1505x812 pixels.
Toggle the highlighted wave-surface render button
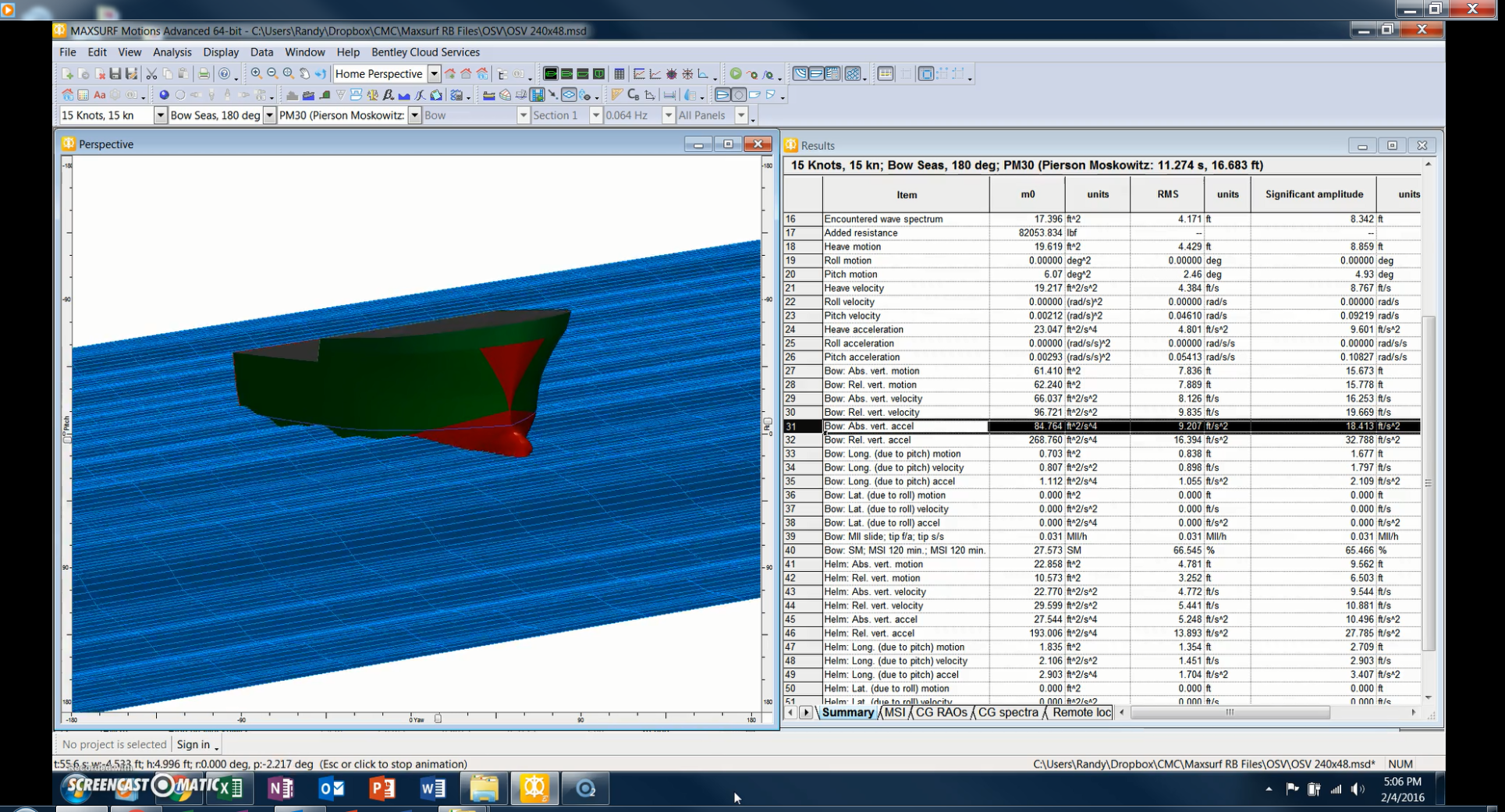(x=537, y=95)
